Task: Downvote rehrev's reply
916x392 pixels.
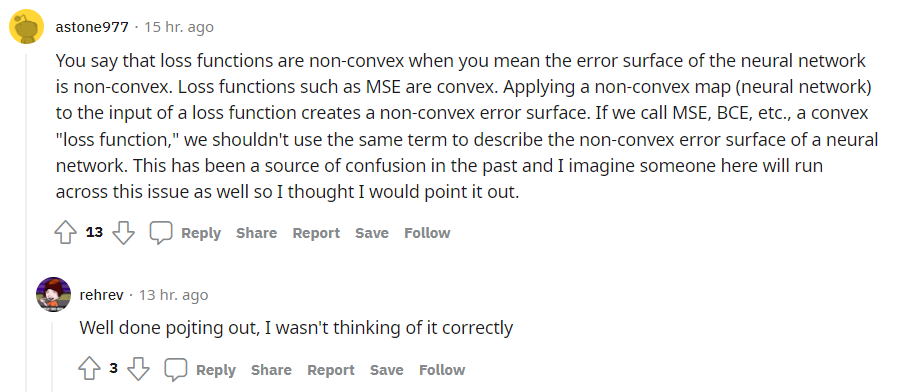Action: coord(138,369)
